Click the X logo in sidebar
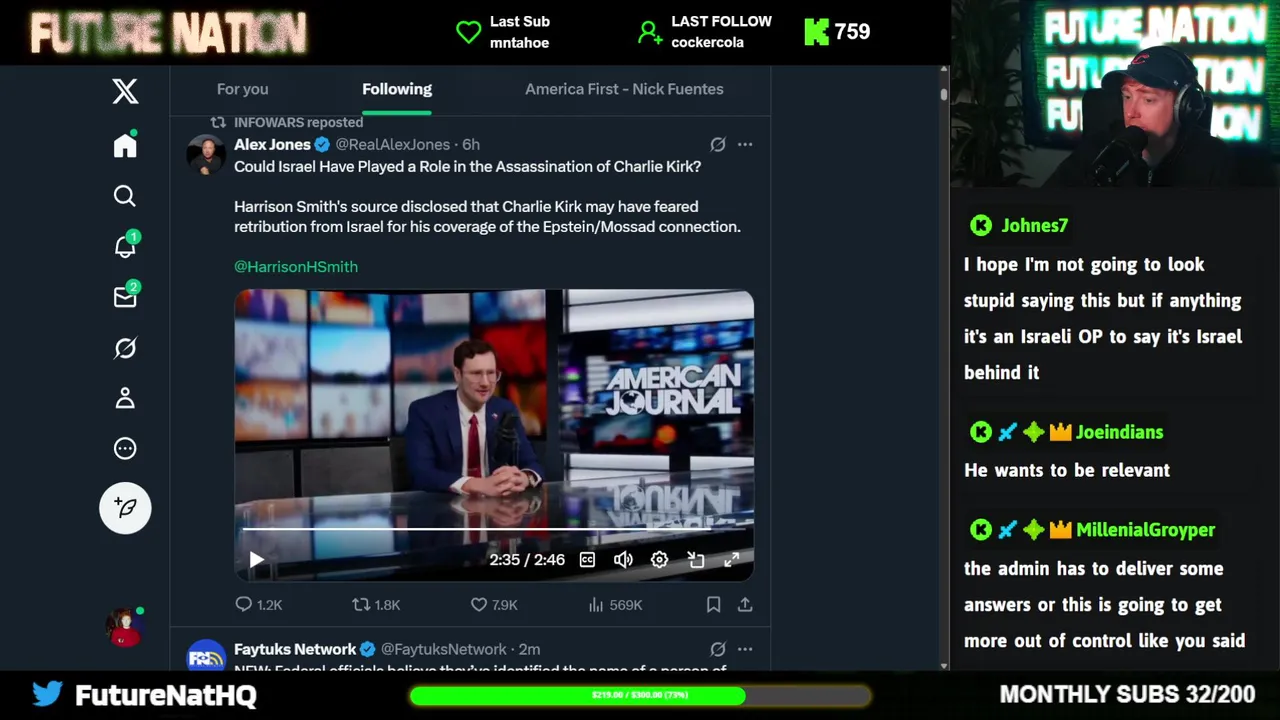 [125, 92]
